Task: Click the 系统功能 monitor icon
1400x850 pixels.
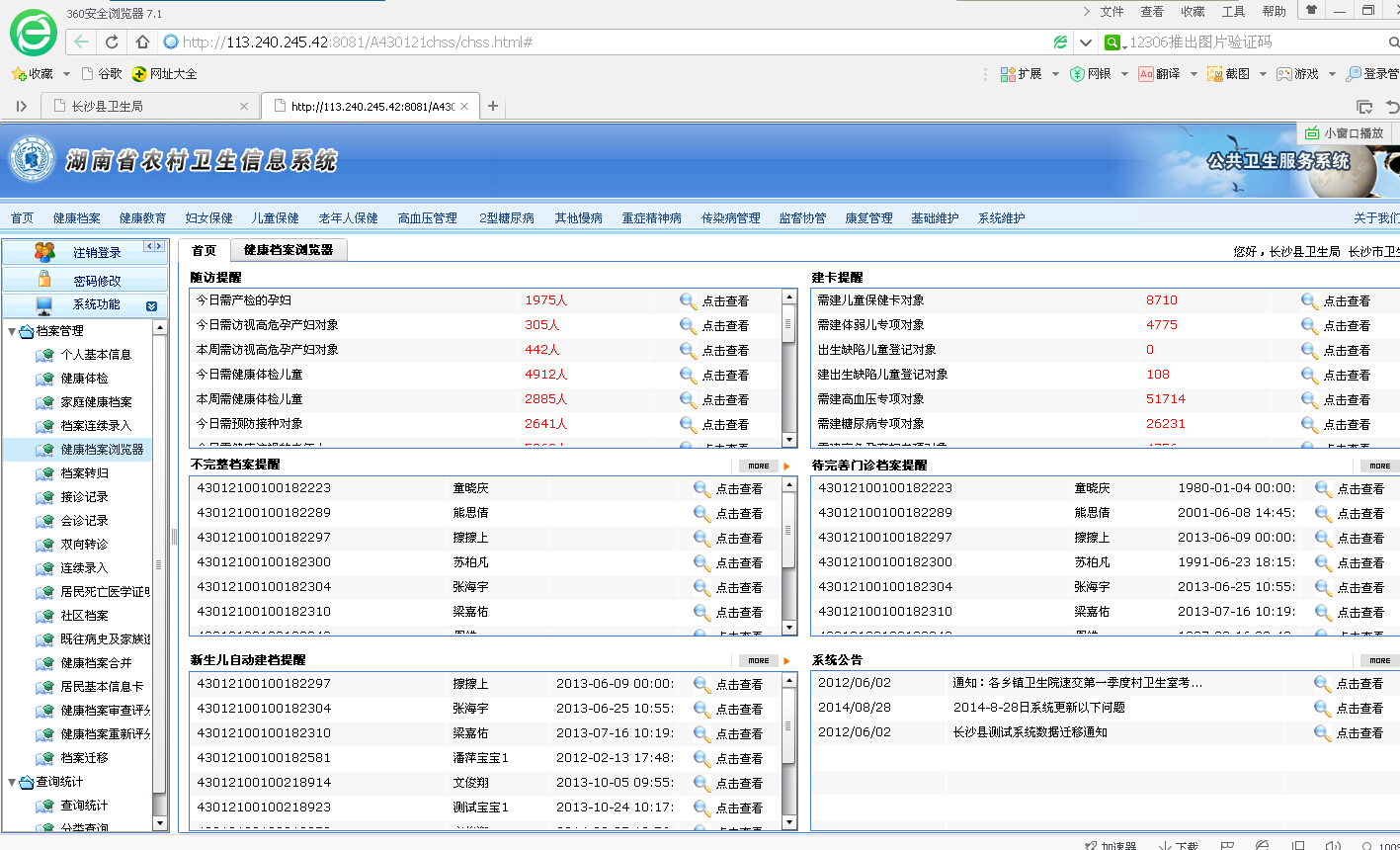Action: [x=44, y=305]
